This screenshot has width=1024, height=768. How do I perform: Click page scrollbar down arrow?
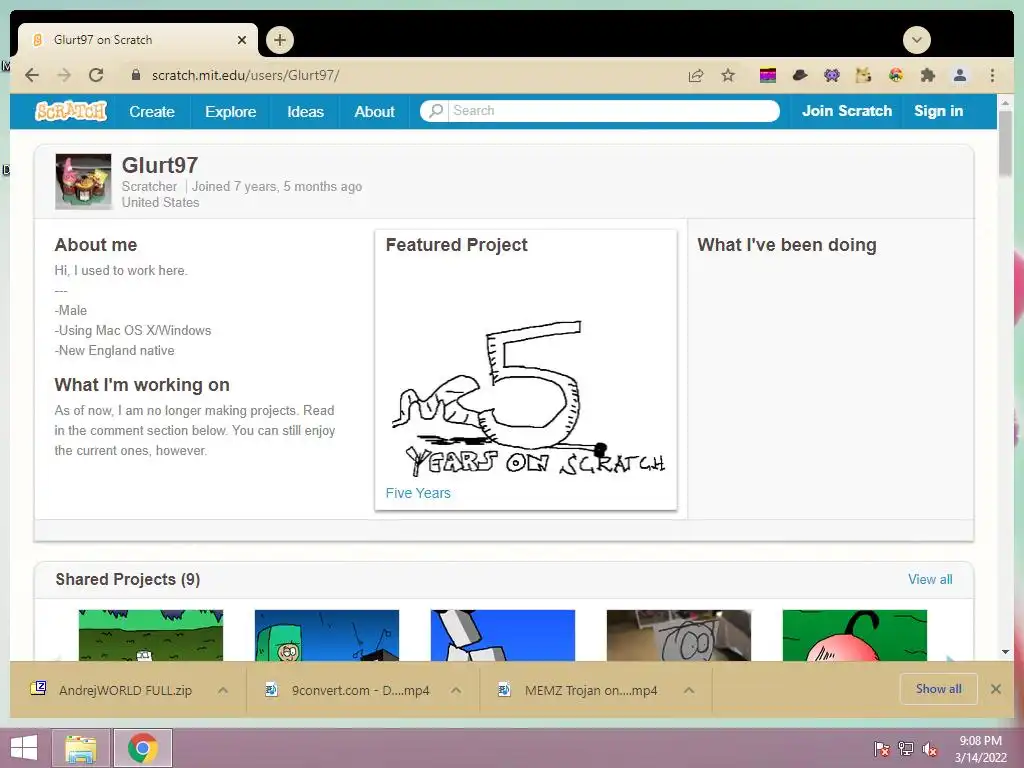pyautogui.click(x=1005, y=652)
